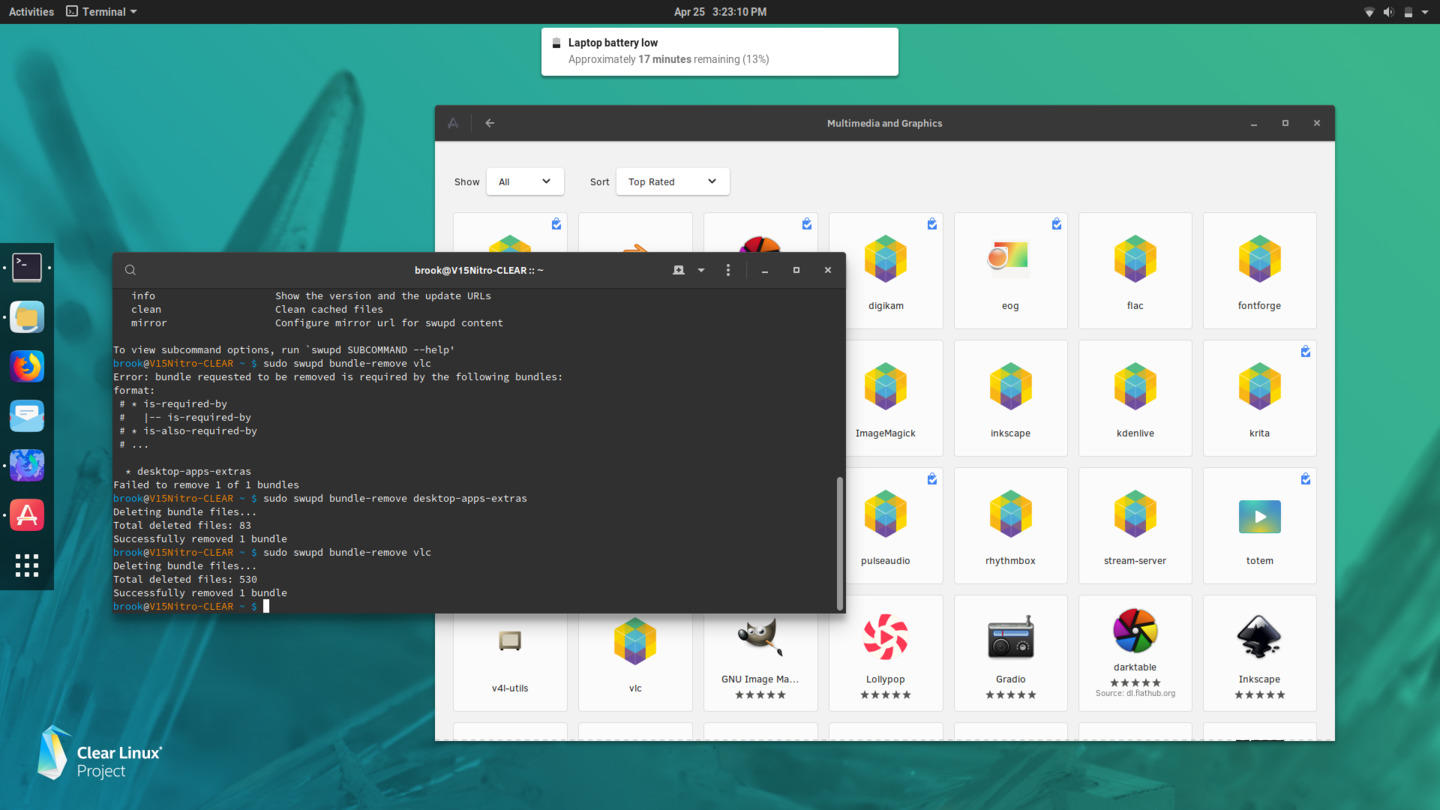Show all applications grid
This screenshot has width=1440, height=810.
coord(27,565)
